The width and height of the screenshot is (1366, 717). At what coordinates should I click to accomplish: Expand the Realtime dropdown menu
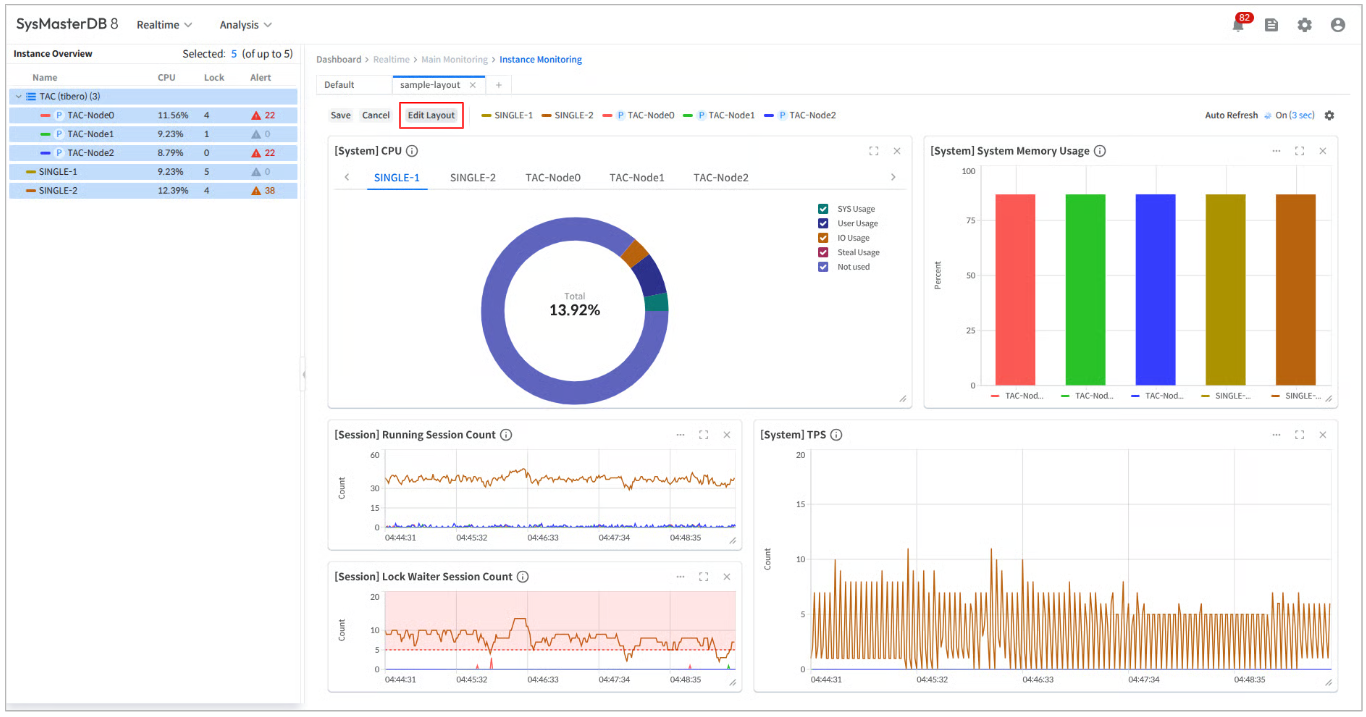point(164,25)
